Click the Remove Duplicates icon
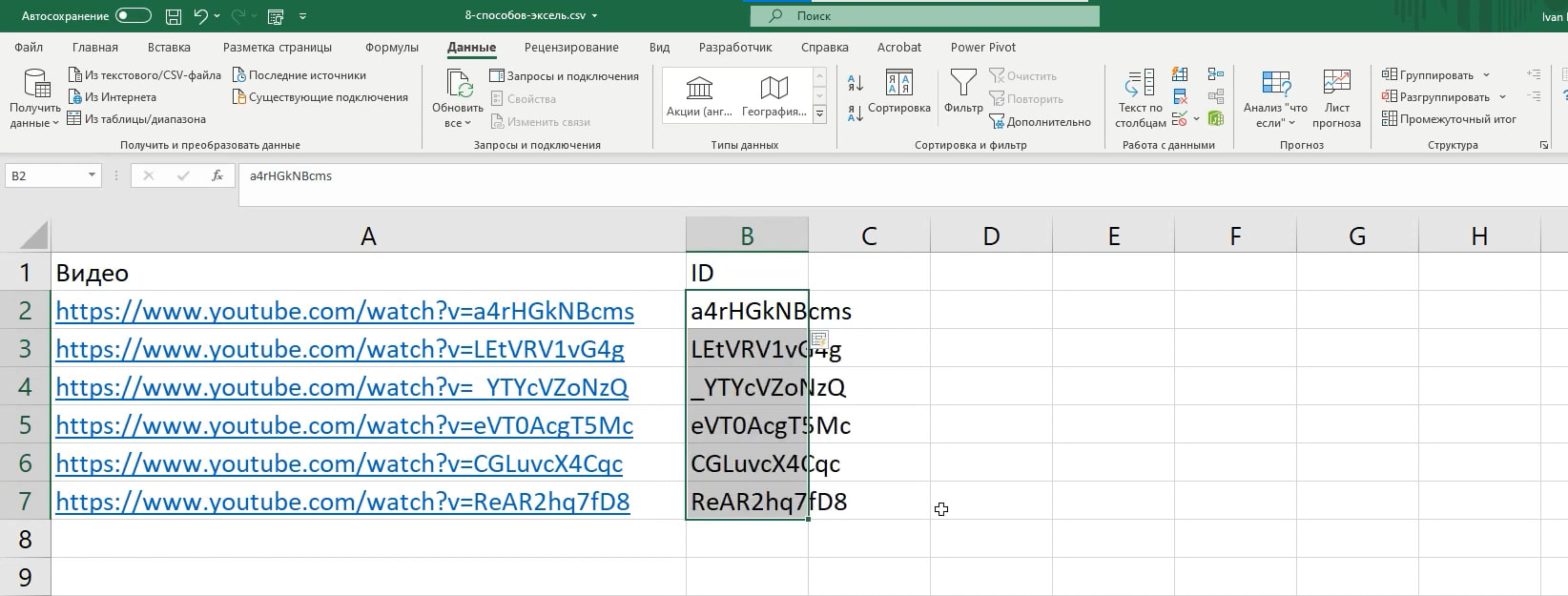The image size is (1568, 596). coord(1180,96)
